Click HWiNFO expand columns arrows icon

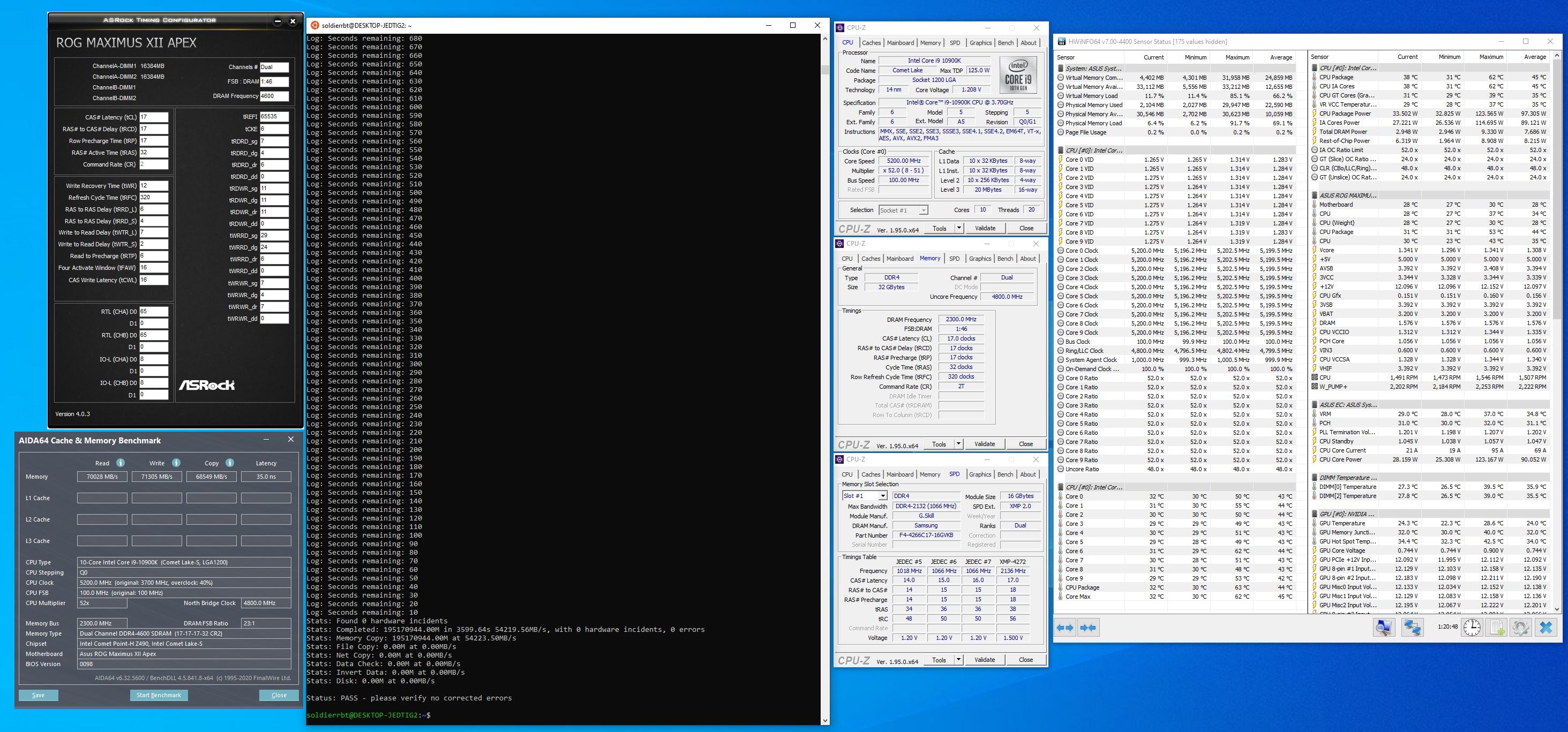(x=1065, y=628)
